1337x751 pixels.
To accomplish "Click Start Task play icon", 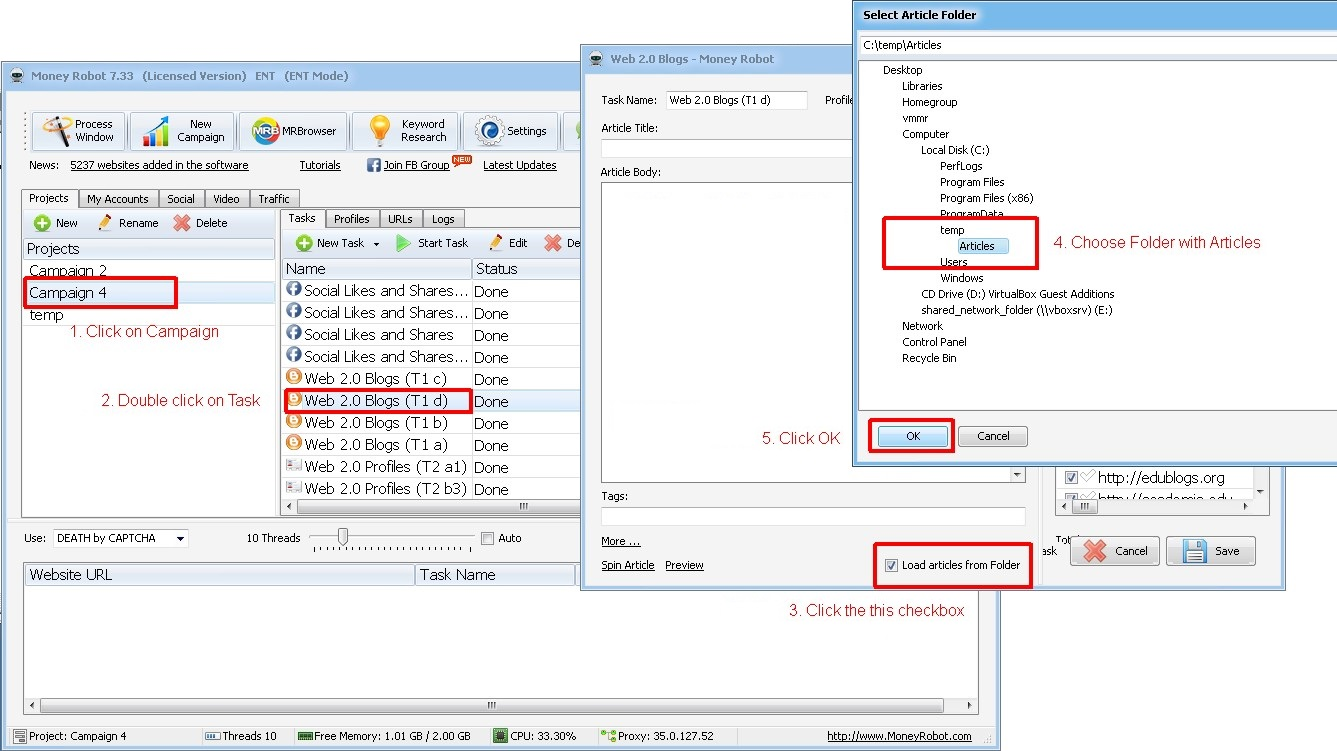I will (403, 243).
